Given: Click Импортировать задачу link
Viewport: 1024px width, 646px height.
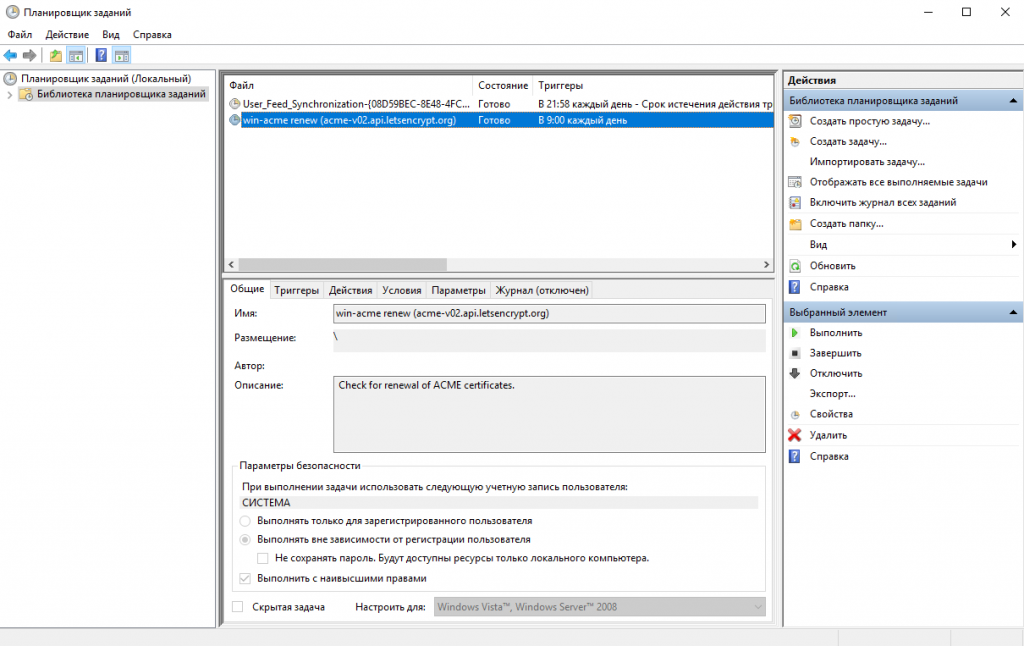Looking at the screenshot, I should point(867,161).
